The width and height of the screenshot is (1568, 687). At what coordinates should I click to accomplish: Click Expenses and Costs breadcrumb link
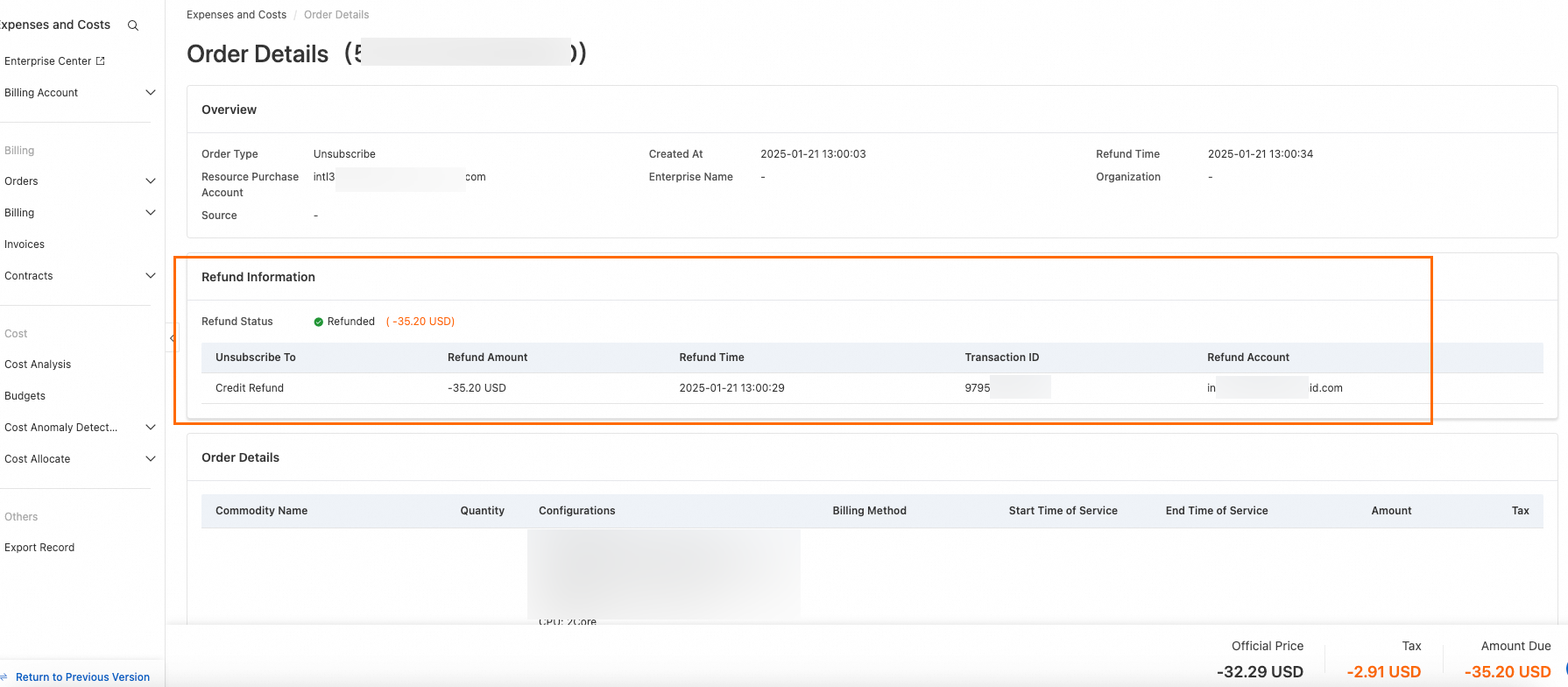(237, 15)
